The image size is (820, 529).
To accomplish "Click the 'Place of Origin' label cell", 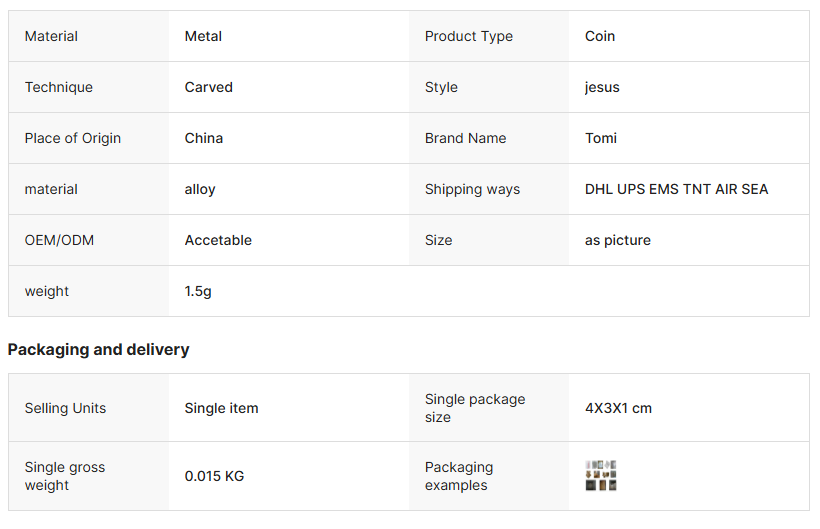I will click(x=72, y=138).
